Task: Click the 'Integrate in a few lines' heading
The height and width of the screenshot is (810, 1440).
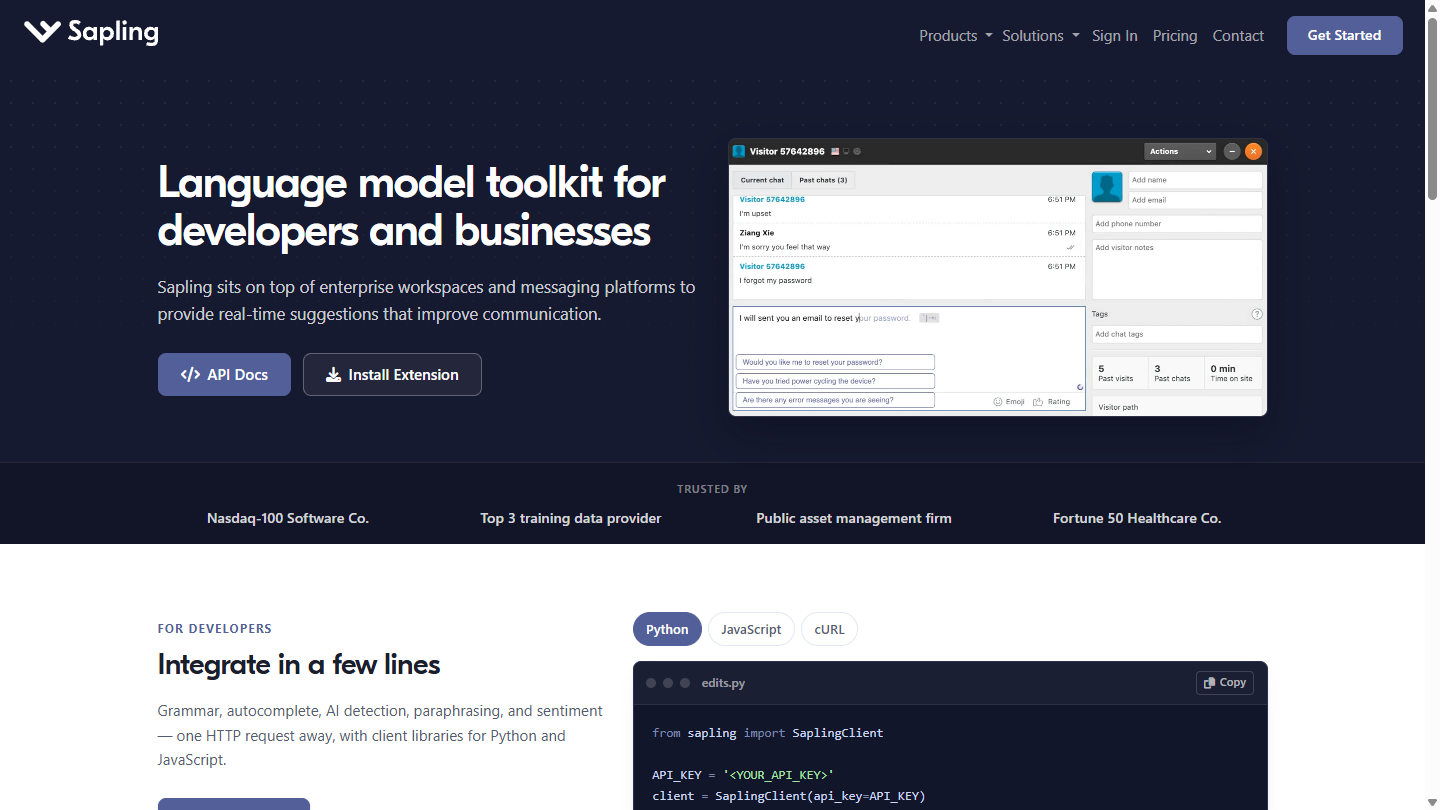Action: click(299, 664)
